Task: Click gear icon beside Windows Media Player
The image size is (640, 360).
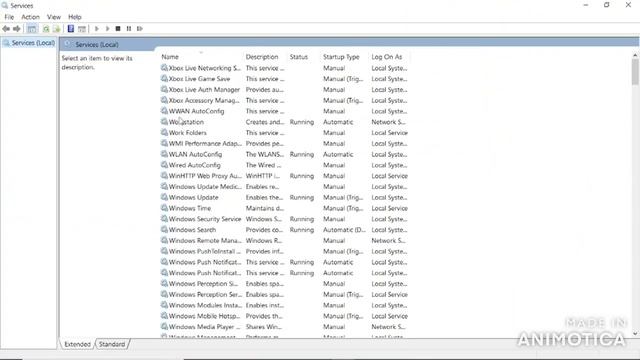Action: coord(164,327)
